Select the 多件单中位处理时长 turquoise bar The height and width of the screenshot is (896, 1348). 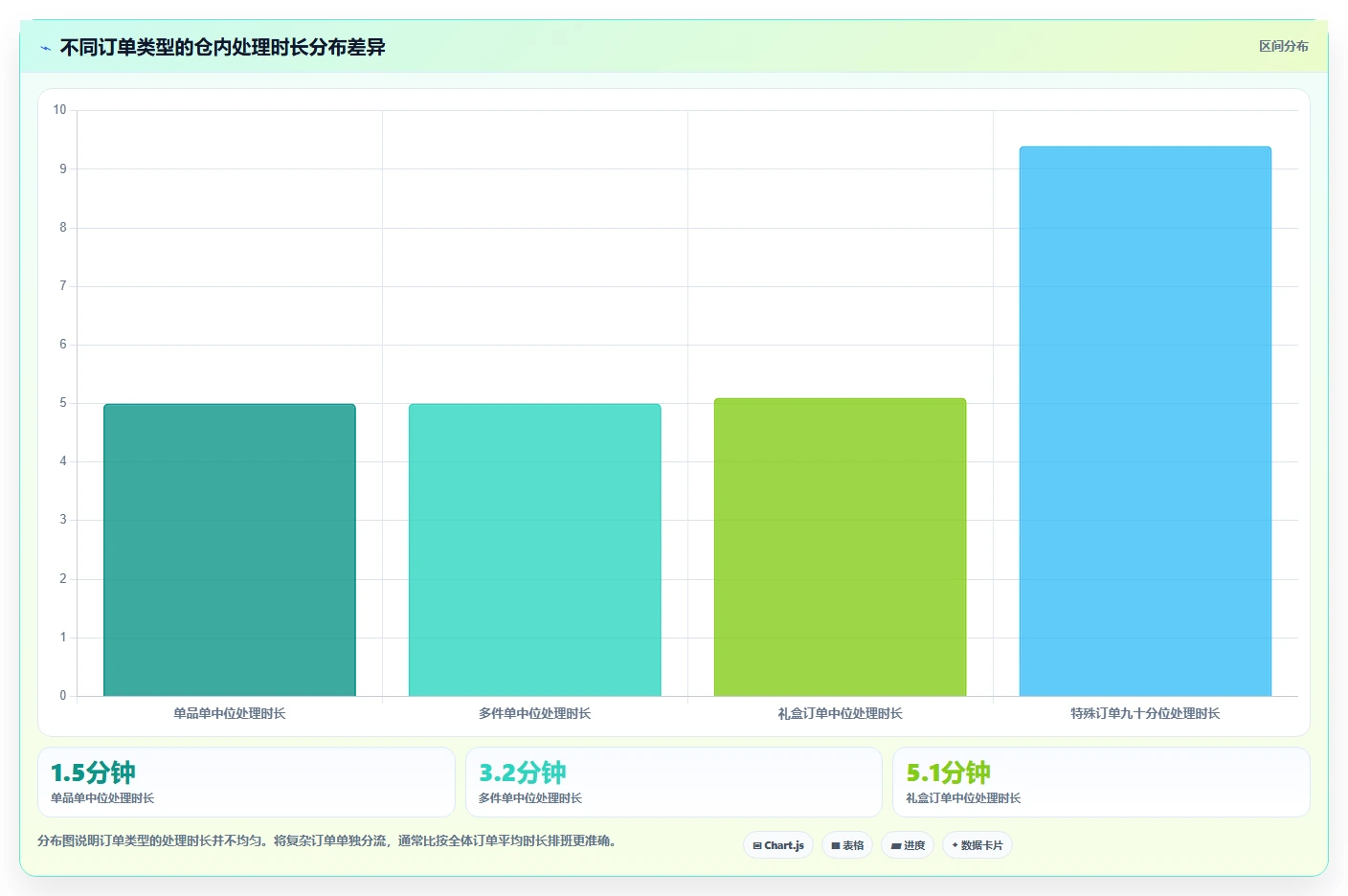click(535, 549)
